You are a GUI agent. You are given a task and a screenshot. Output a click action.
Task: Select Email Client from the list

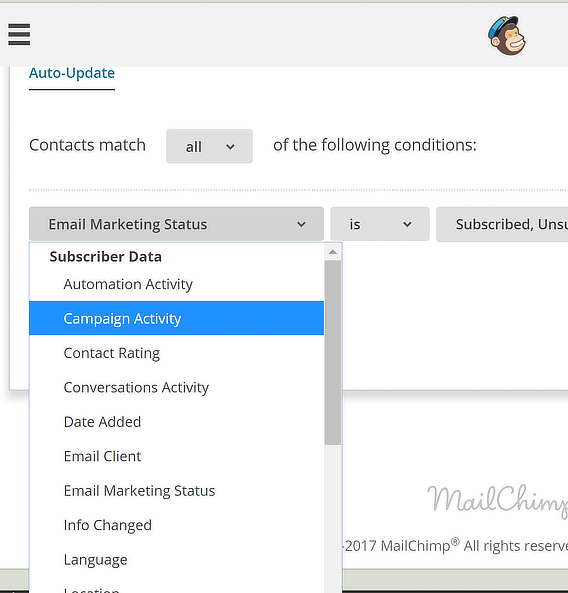(176, 456)
